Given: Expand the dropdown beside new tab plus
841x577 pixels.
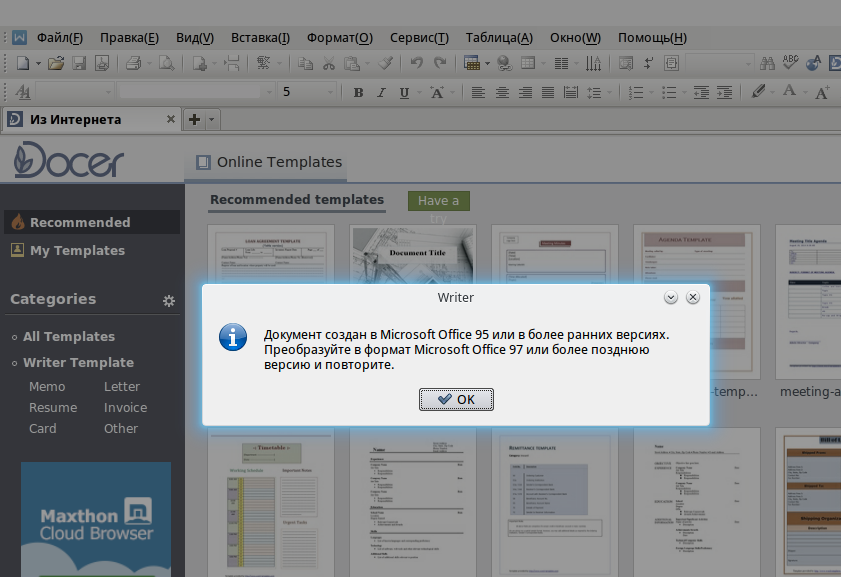Looking at the screenshot, I should click(x=211, y=120).
